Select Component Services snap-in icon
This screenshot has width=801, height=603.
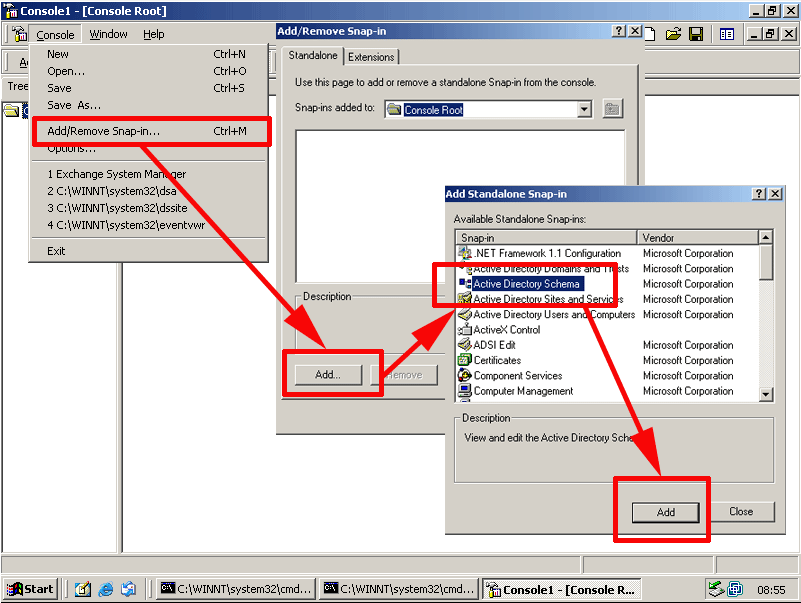tap(464, 376)
